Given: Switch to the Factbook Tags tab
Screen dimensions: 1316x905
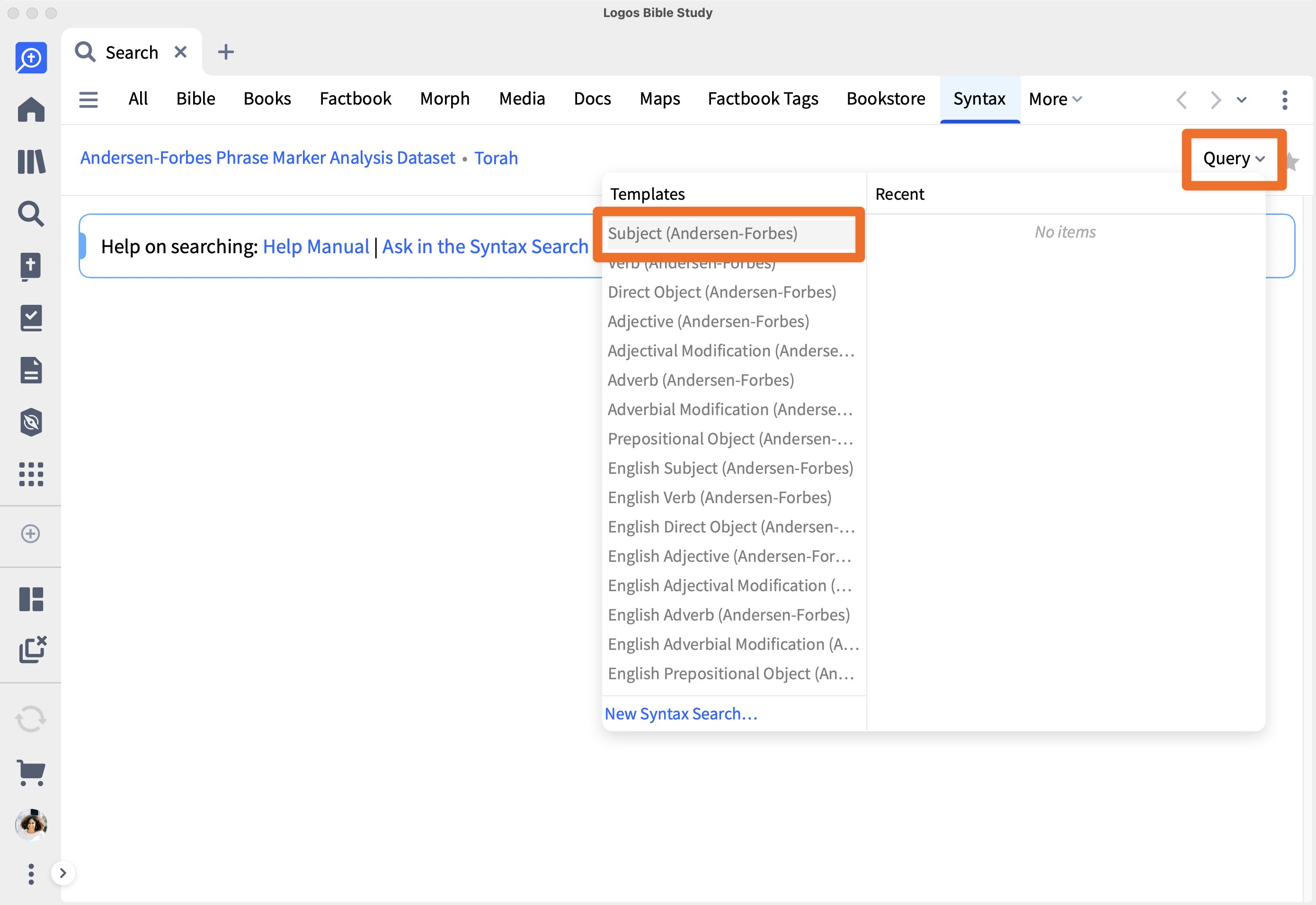Looking at the screenshot, I should pyautogui.click(x=763, y=98).
